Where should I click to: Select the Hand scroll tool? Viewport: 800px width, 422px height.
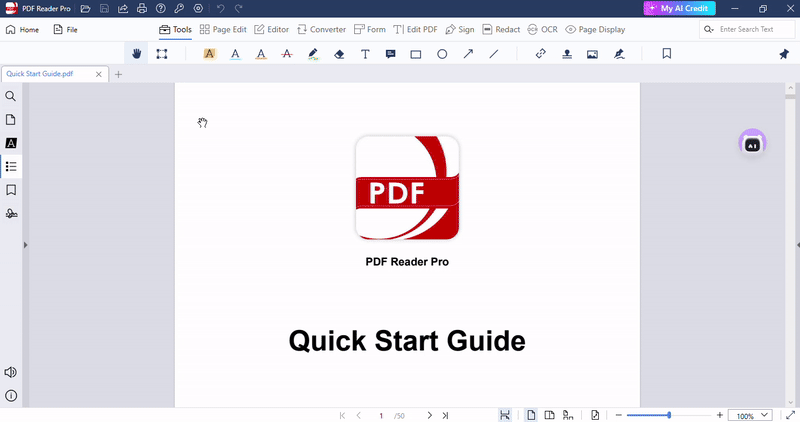(136, 54)
